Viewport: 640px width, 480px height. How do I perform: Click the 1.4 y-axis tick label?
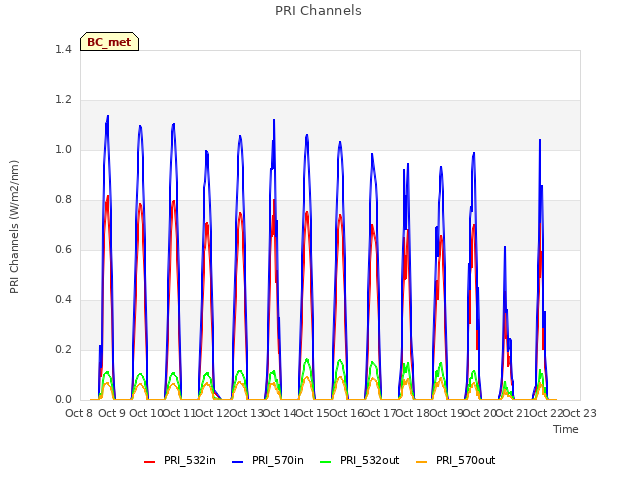click(x=63, y=49)
